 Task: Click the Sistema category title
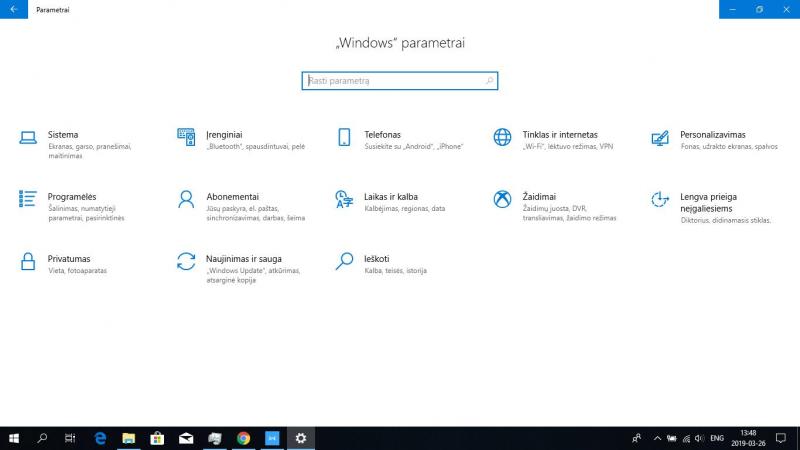[x=63, y=135]
